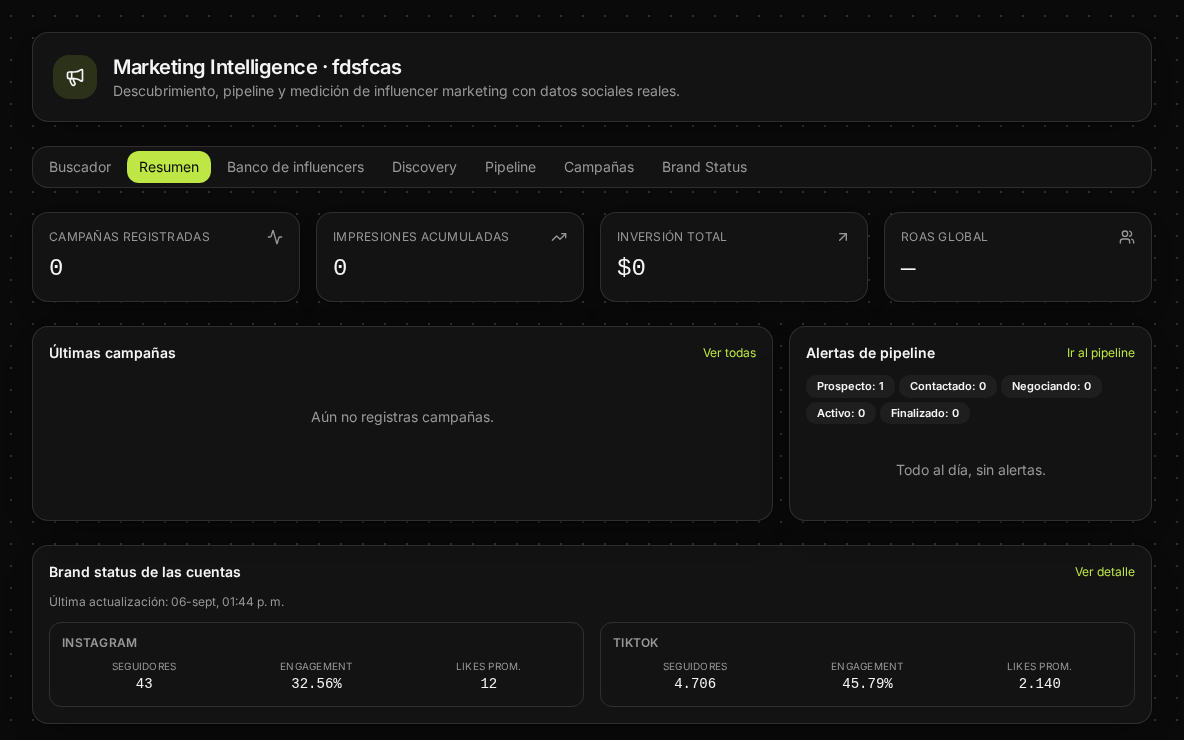Viewport: 1184px width, 740px height.
Task: Click the Marketing Intelligence · fdsfcas title
Action: (257, 67)
